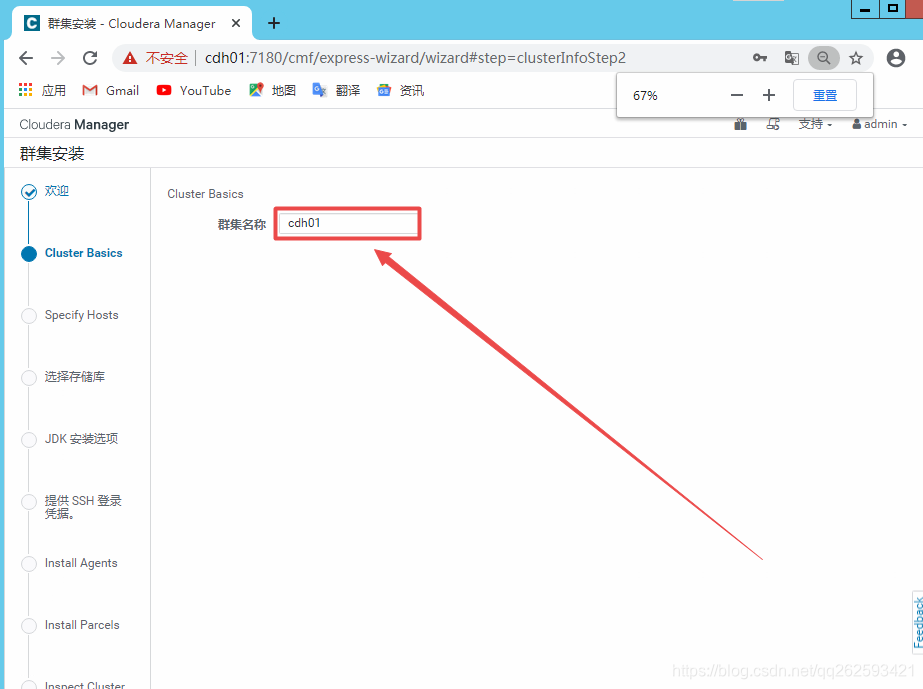Open the Feedback side tab

pyautogui.click(x=918, y=622)
